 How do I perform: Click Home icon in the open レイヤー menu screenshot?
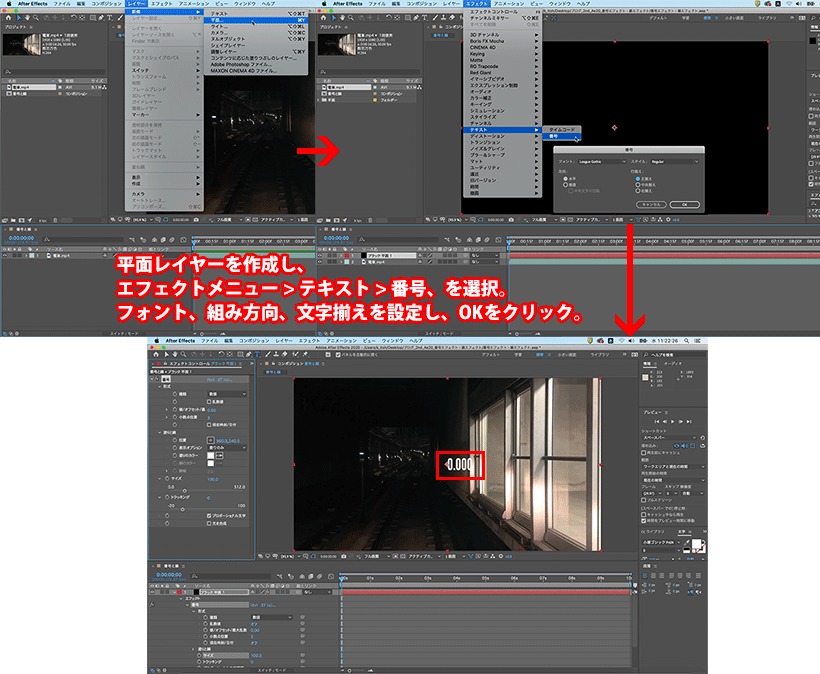coord(8,18)
